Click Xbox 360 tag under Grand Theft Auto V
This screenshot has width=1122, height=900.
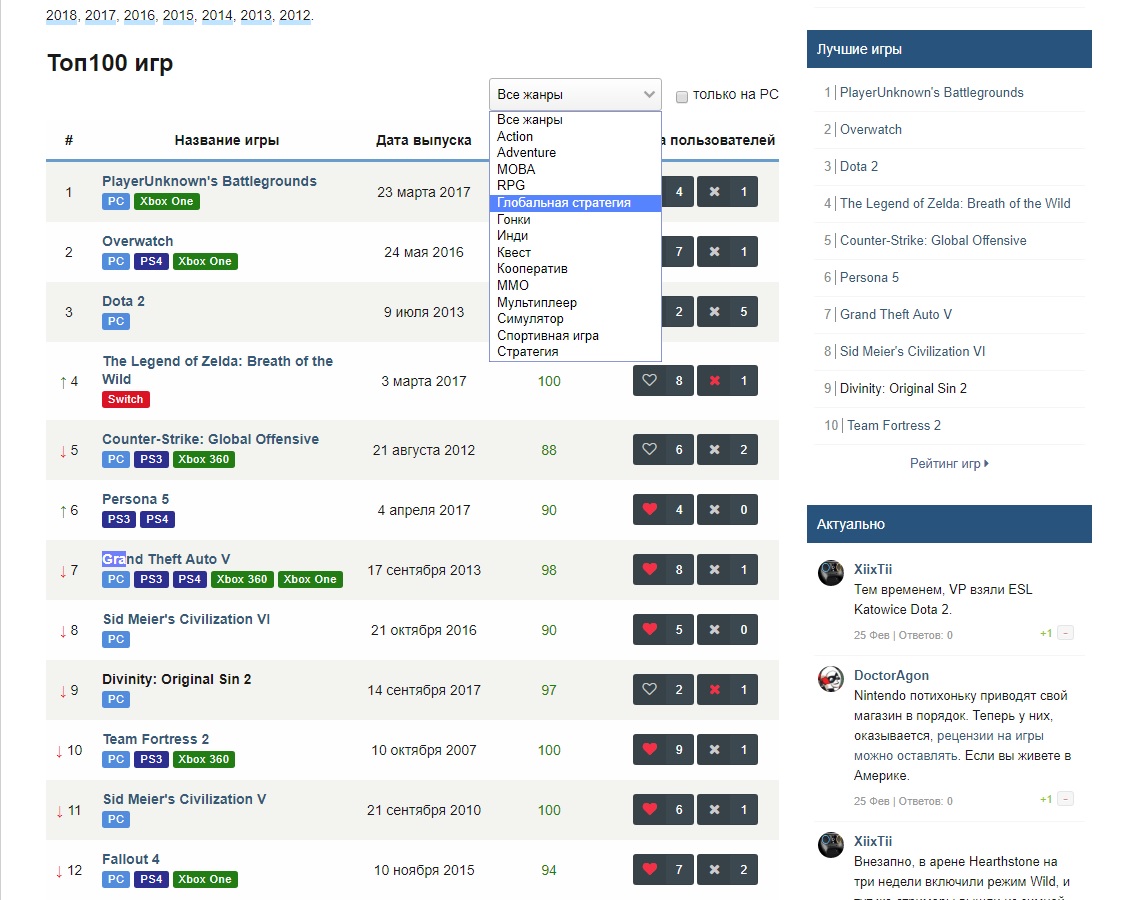[242, 579]
